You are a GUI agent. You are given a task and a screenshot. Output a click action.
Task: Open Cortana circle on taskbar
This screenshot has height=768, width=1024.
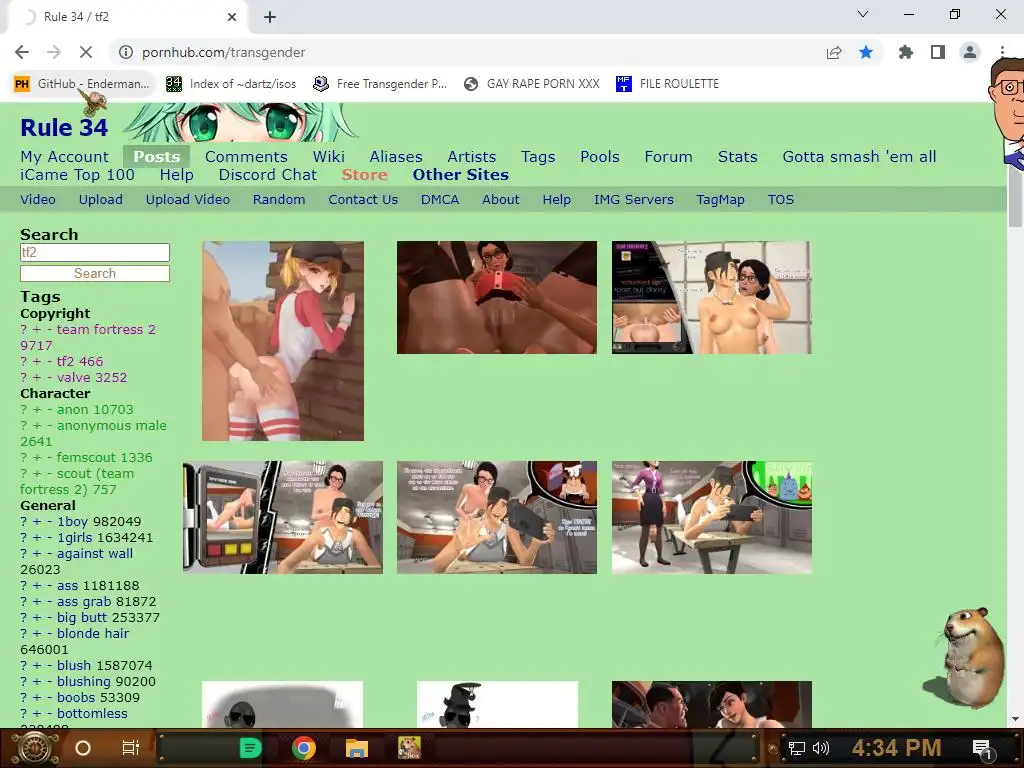tap(83, 748)
